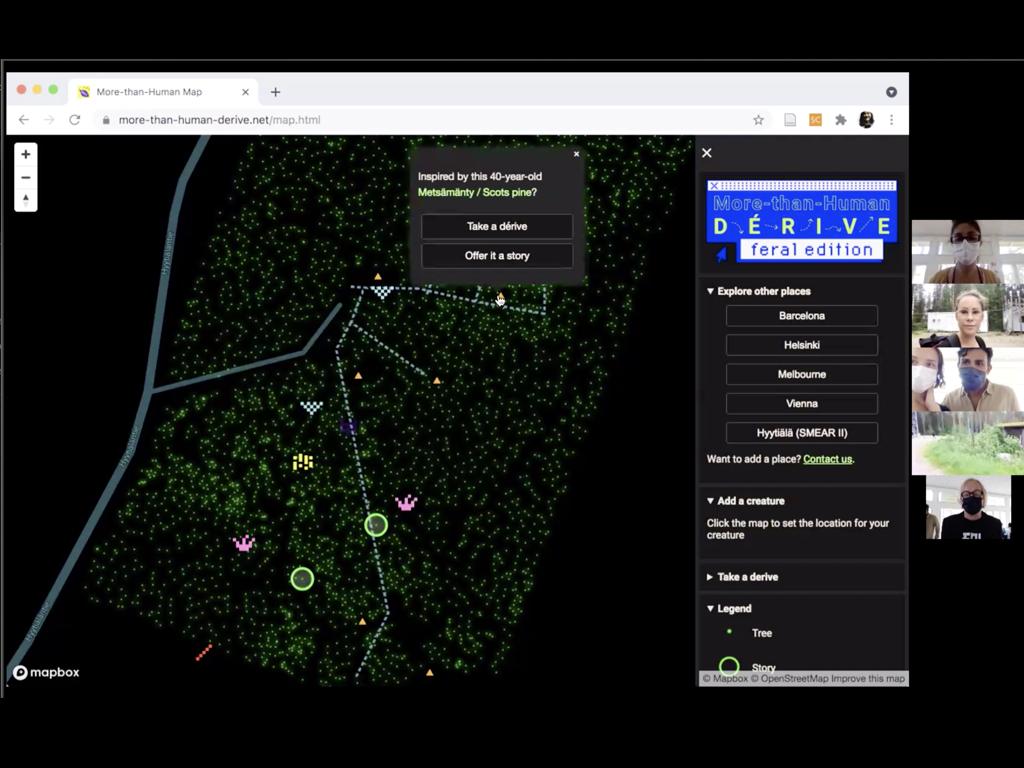Click the address bar URL

[219, 120]
